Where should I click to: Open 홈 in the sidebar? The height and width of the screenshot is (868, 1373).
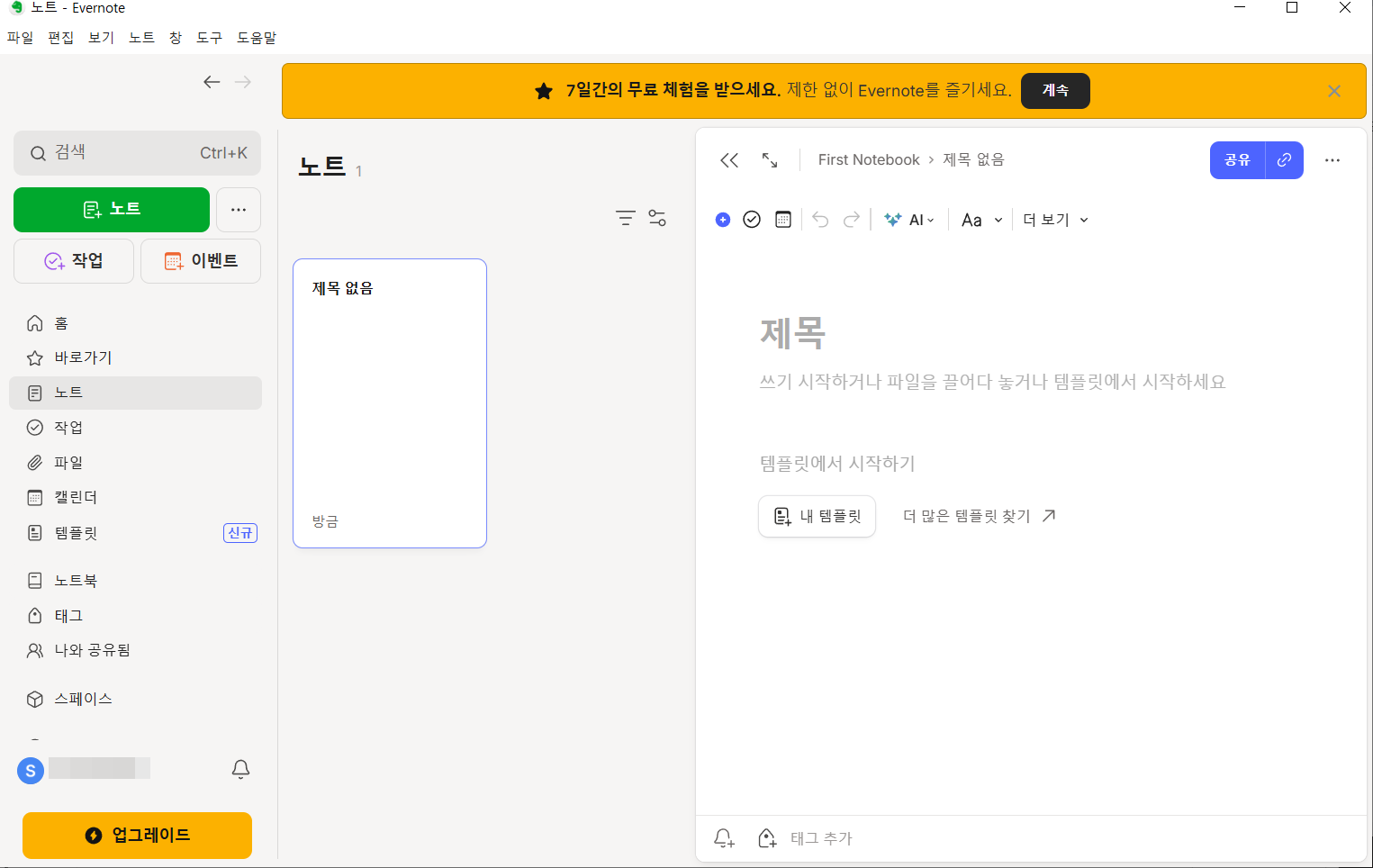[x=135, y=323]
